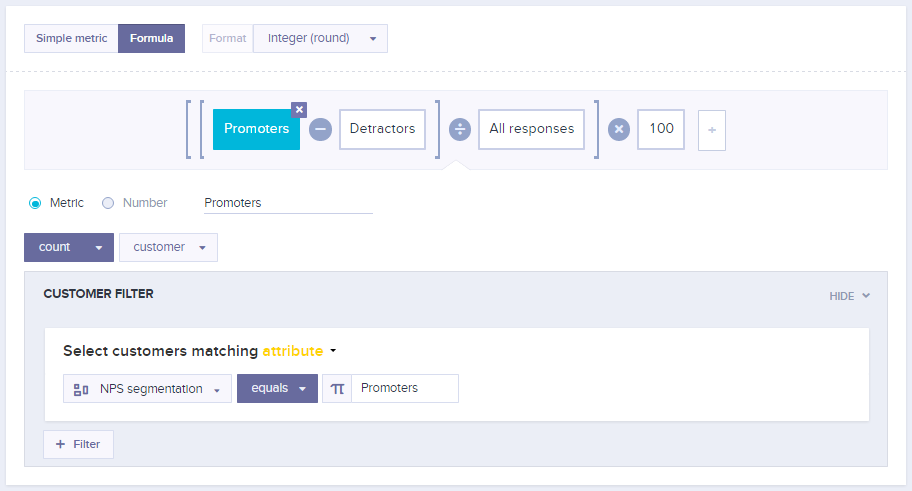Click the minus operator icon
Image resolution: width=912 pixels, height=491 pixels.
[320, 130]
